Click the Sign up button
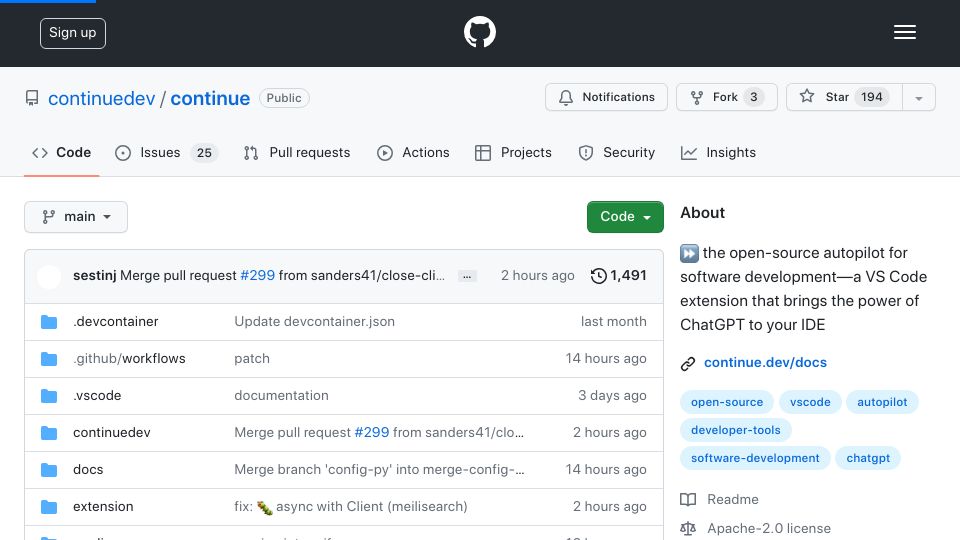The height and width of the screenshot is (540, 960). pos(73,33)
